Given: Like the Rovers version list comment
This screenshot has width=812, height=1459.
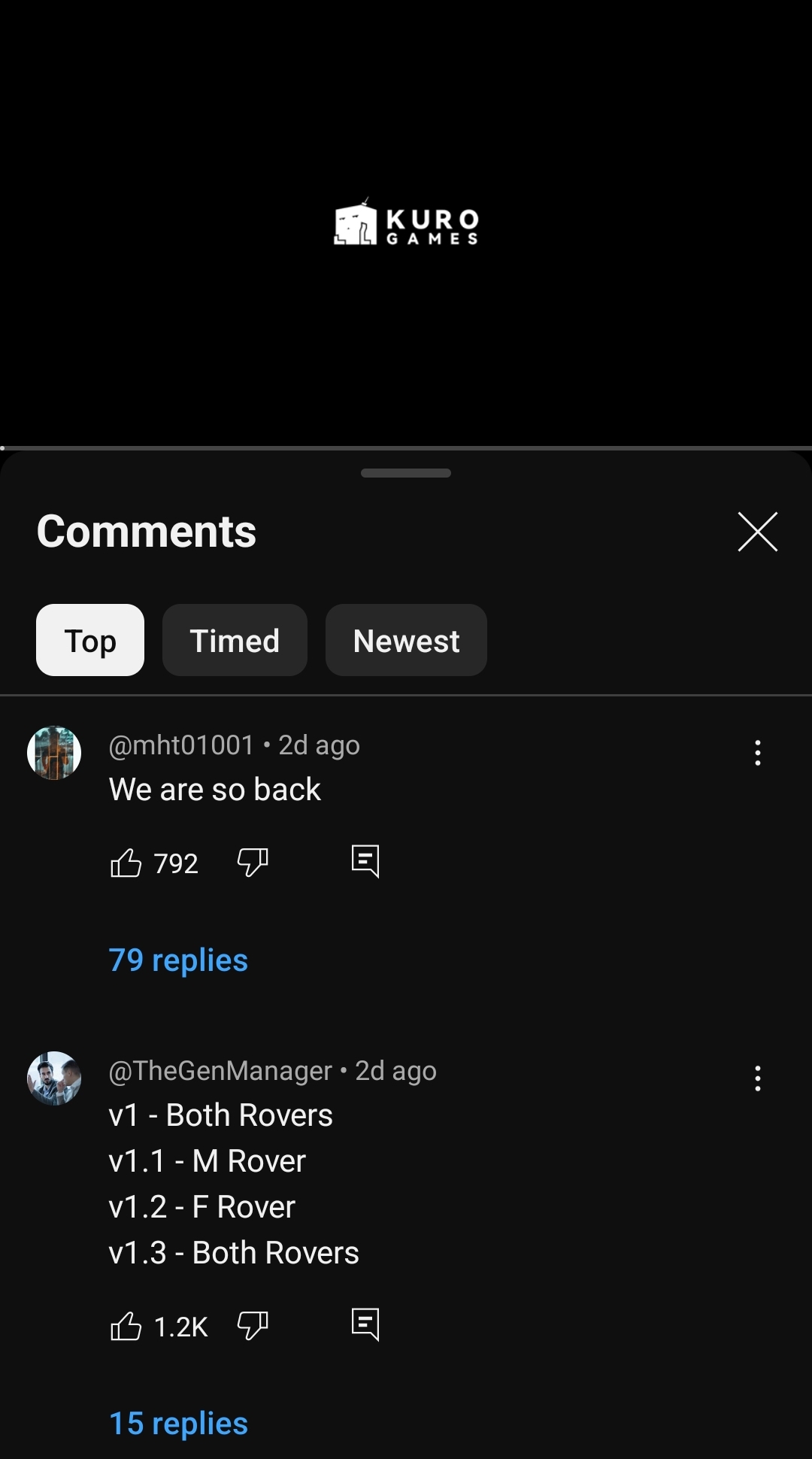Looking at the screenshot, I should coord(126,1326).
